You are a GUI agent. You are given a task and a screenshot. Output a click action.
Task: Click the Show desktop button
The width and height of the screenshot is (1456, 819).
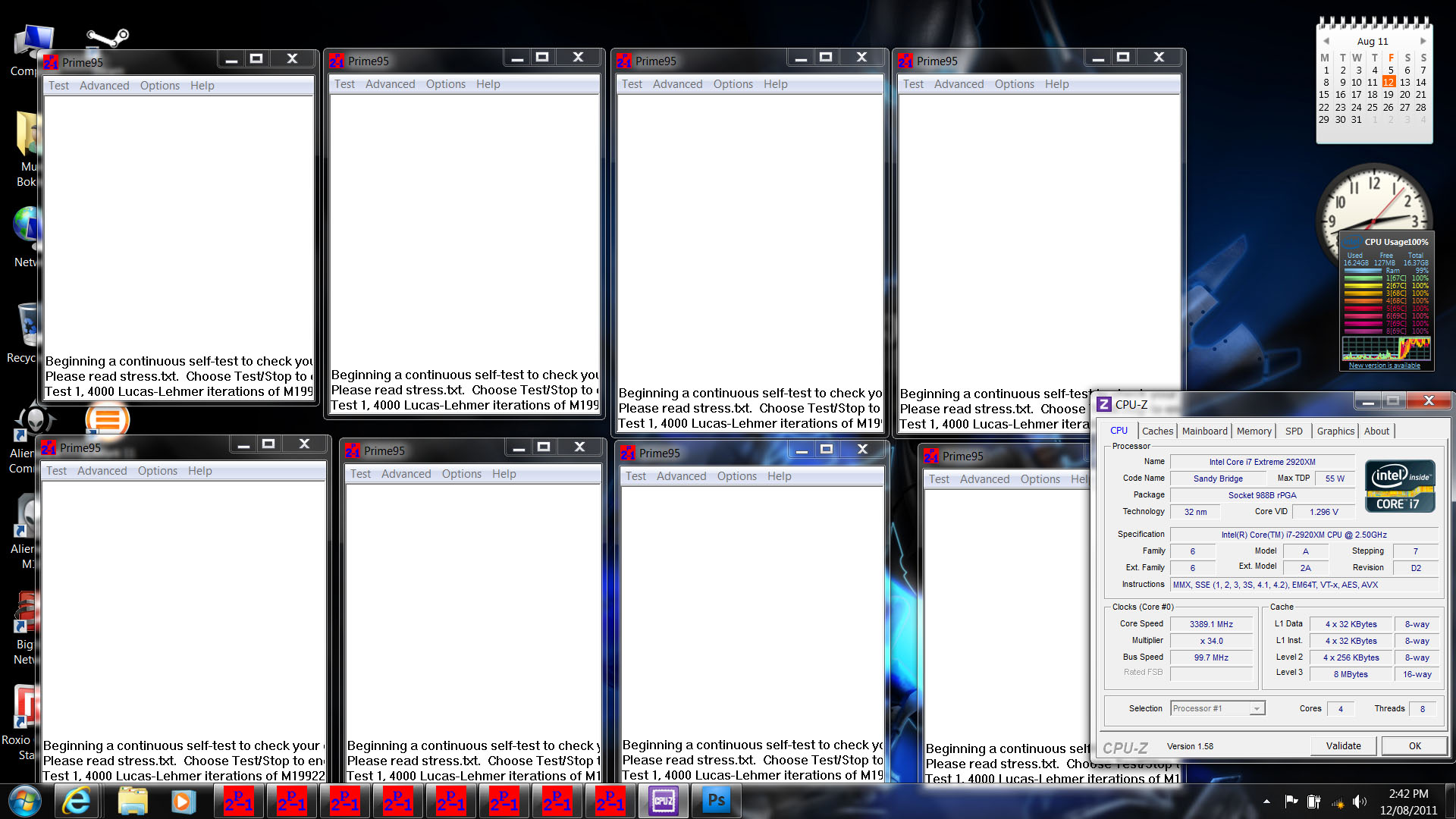click(x=1450, y=802)
